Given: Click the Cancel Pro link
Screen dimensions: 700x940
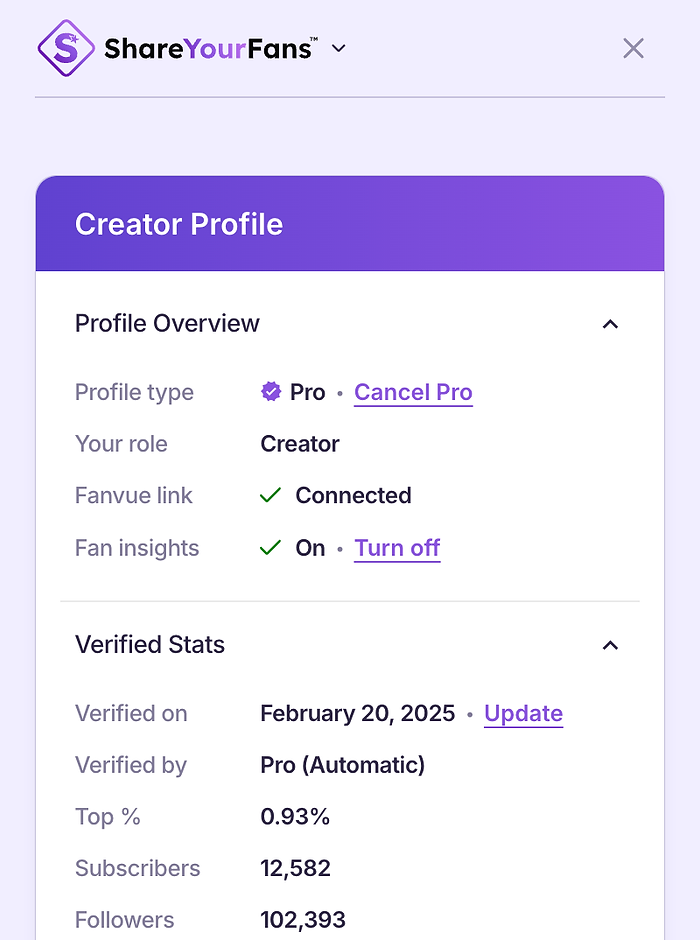Looking at the screenshot, I should tap(413, 392).
